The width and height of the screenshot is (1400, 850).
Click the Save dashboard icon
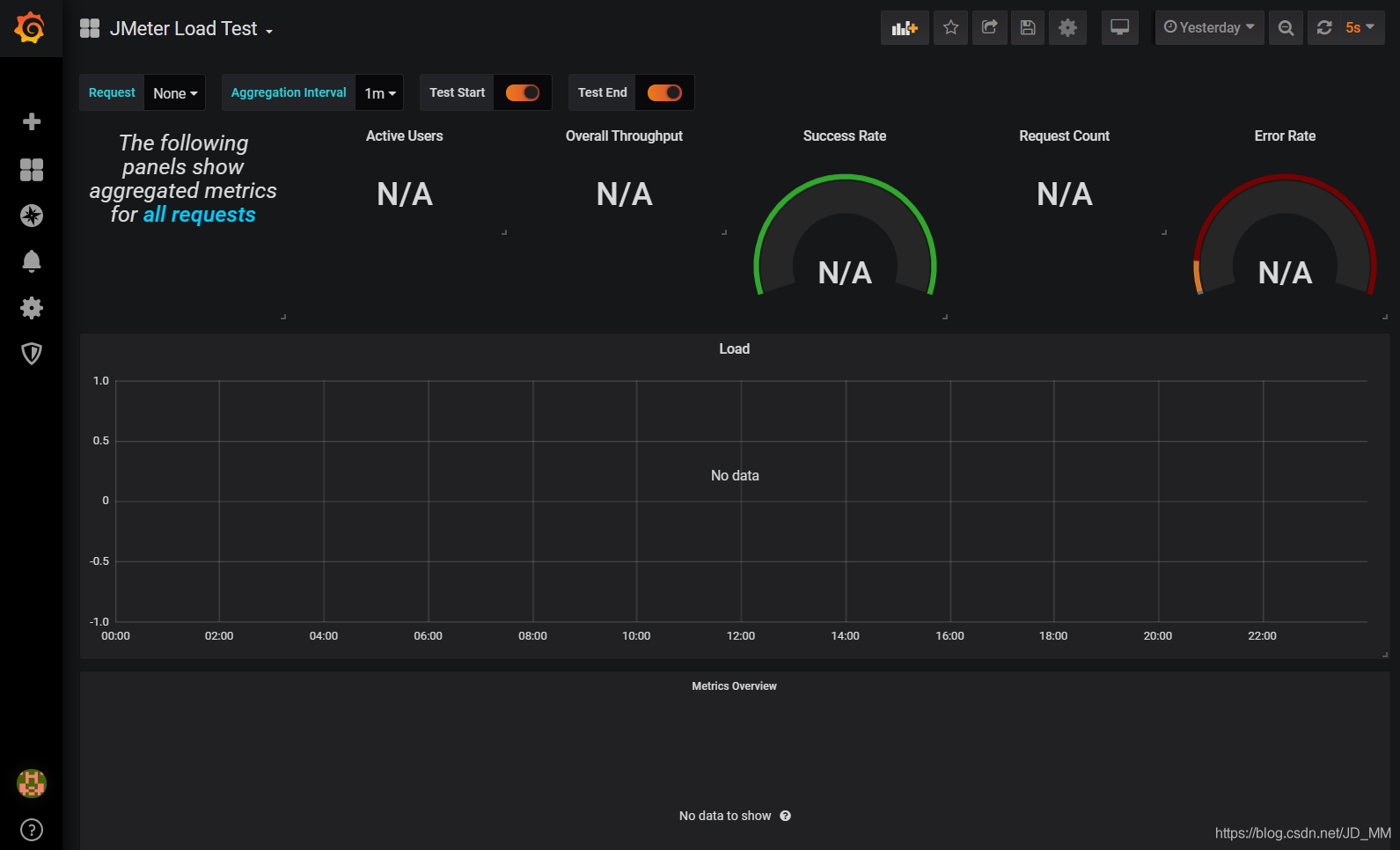click(x=1028, y=28)
